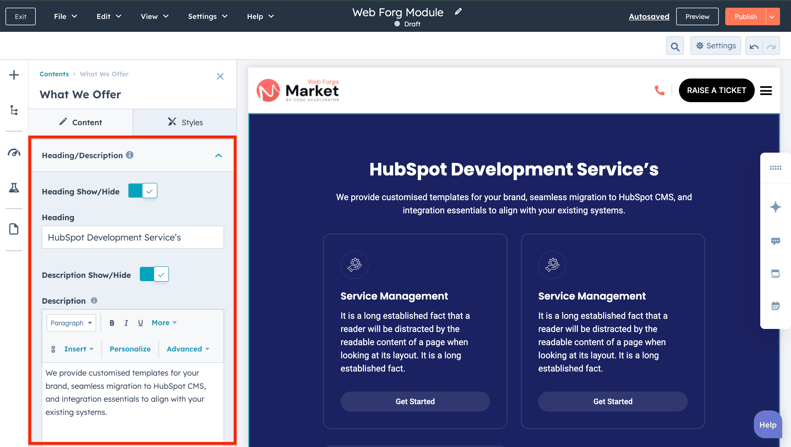Click the Contents breadcrumb link
The height and width of the screenshot is (447, 791).
(54, 74)
